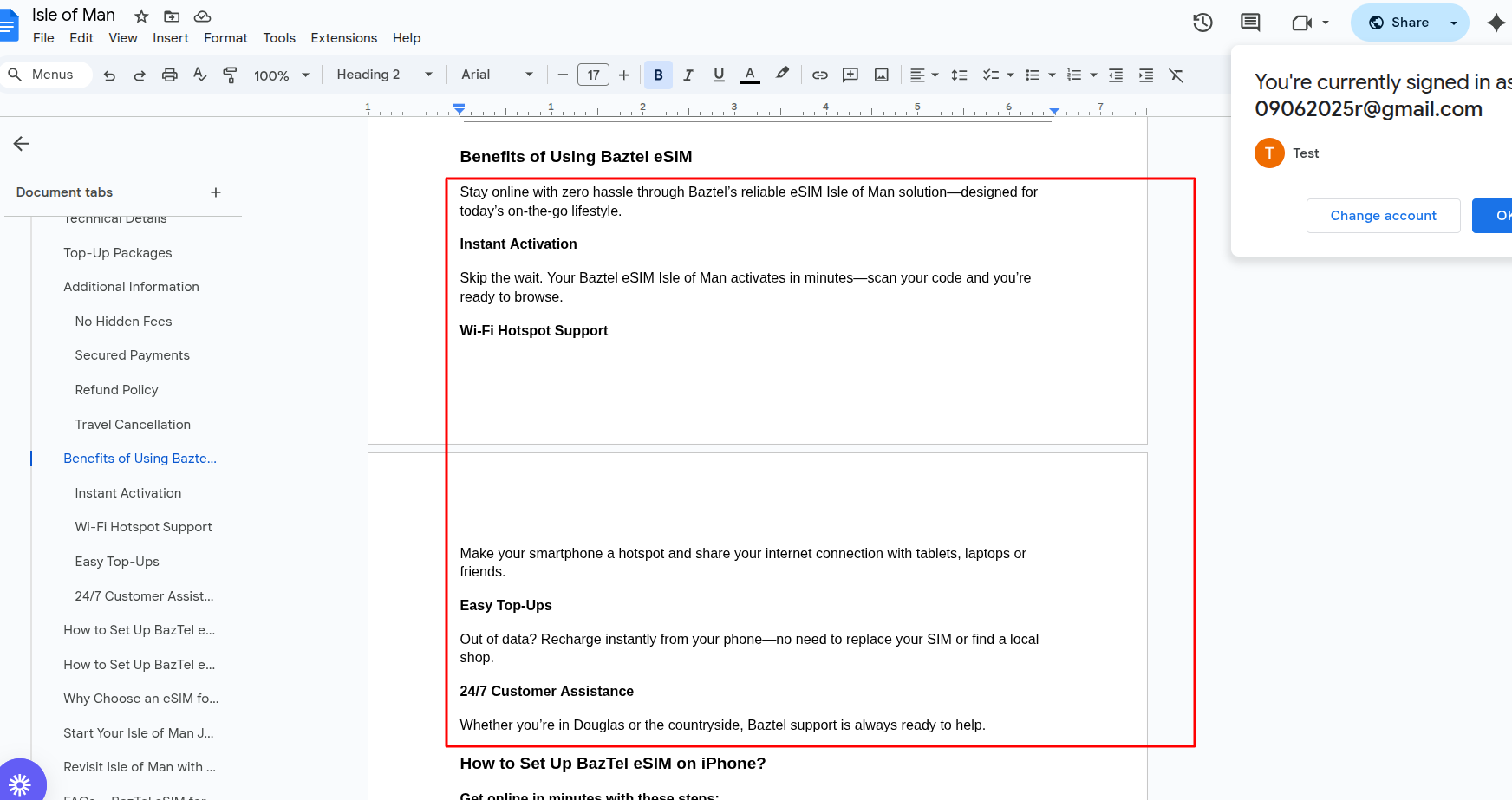Open the Arial font dropdown
Screen dimensions: 1512x800
497,75
